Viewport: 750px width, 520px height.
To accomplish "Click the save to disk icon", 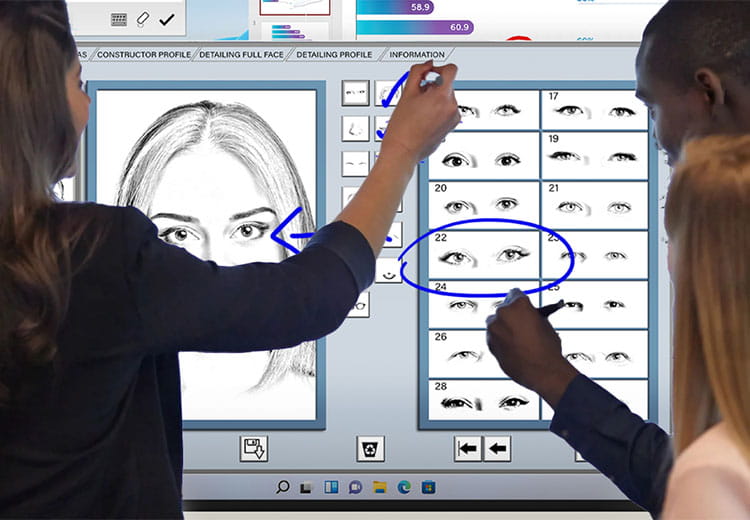I will click(x=254, y=448).
